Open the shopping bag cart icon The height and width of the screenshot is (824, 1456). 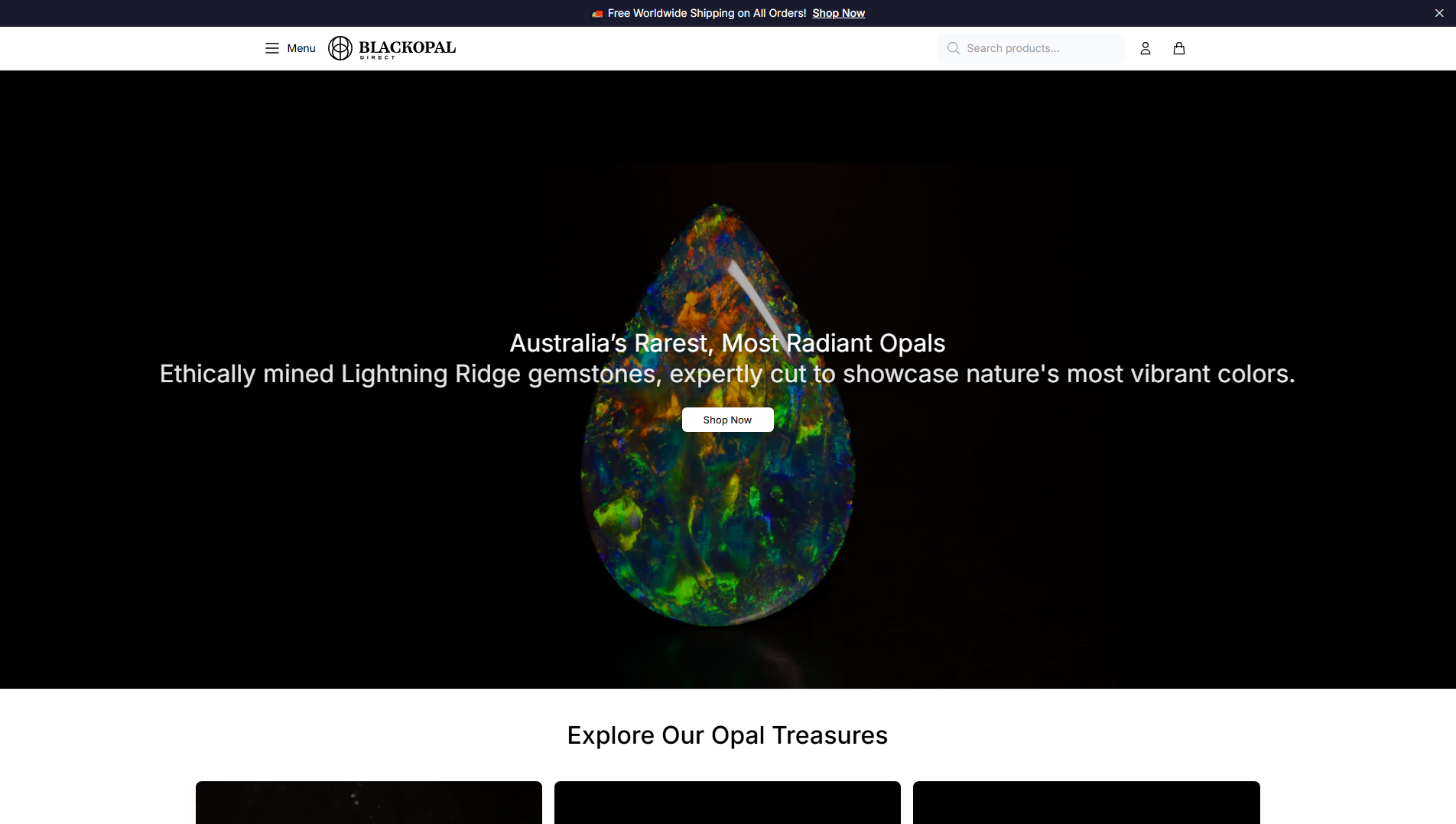pyautogui.click(x=1179, y=48)
